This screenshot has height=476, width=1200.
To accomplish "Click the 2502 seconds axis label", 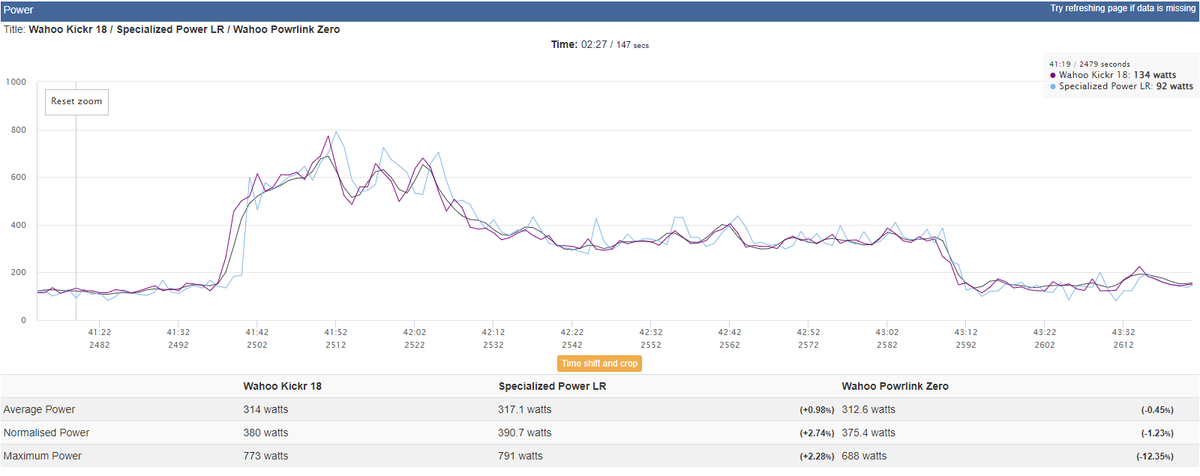I will pos(257,344).
